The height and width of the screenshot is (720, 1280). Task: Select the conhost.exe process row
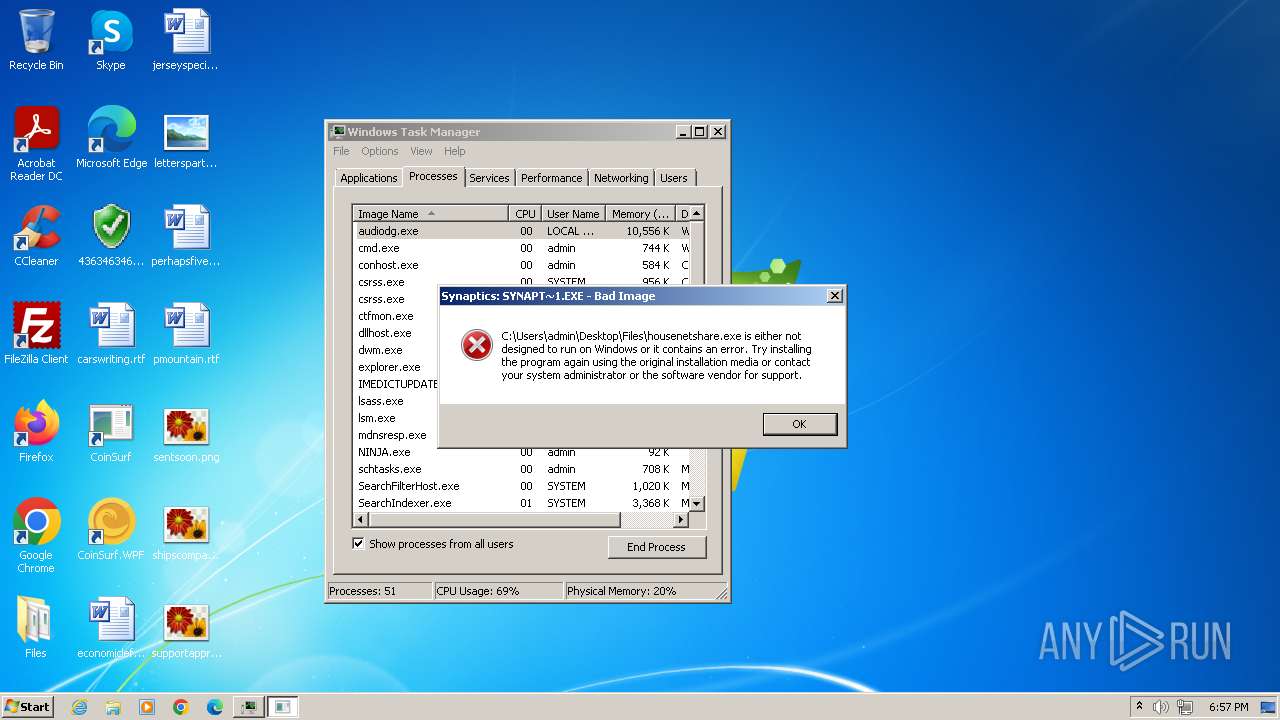(521, 265)
